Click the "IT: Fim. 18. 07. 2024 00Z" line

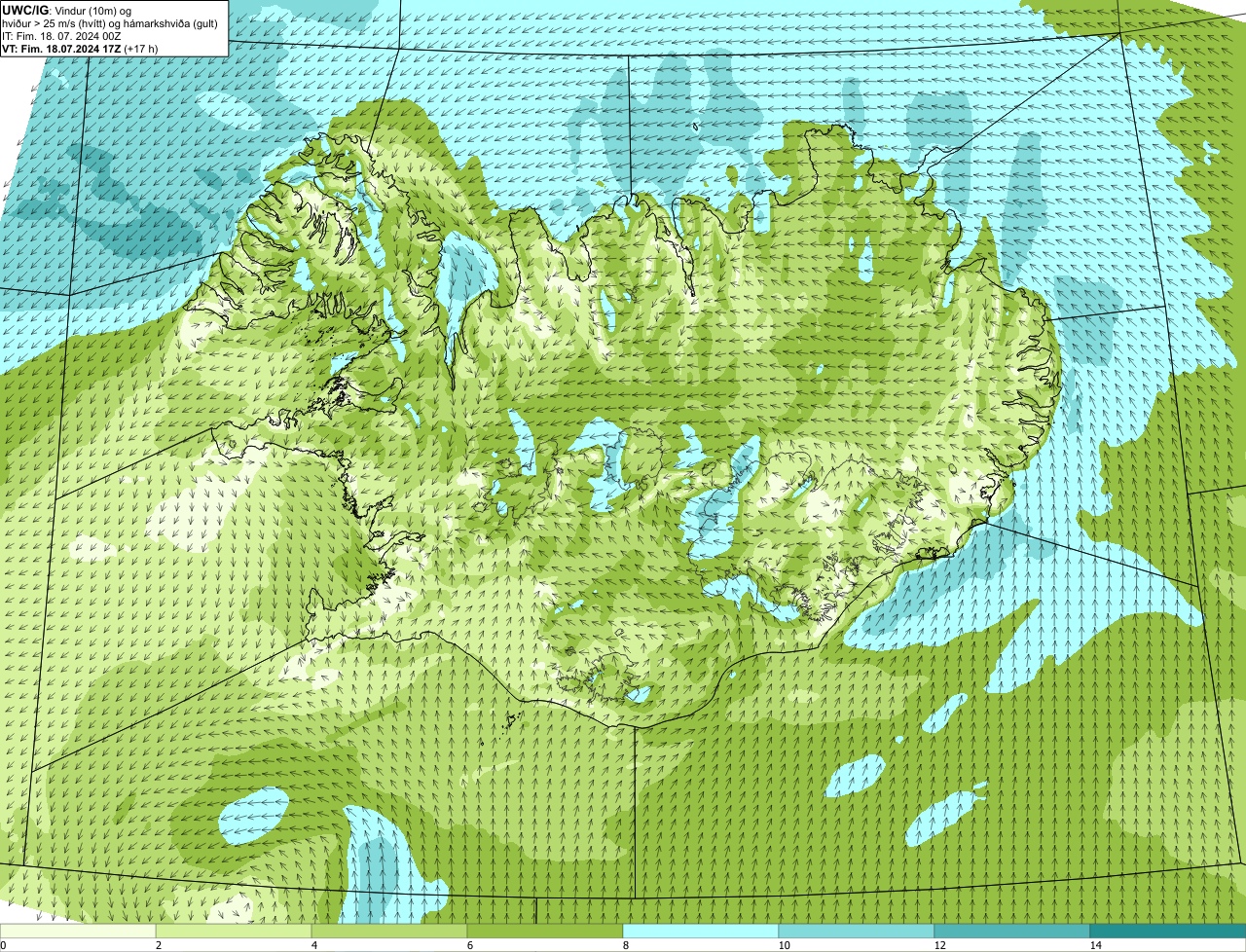[61, 35]
